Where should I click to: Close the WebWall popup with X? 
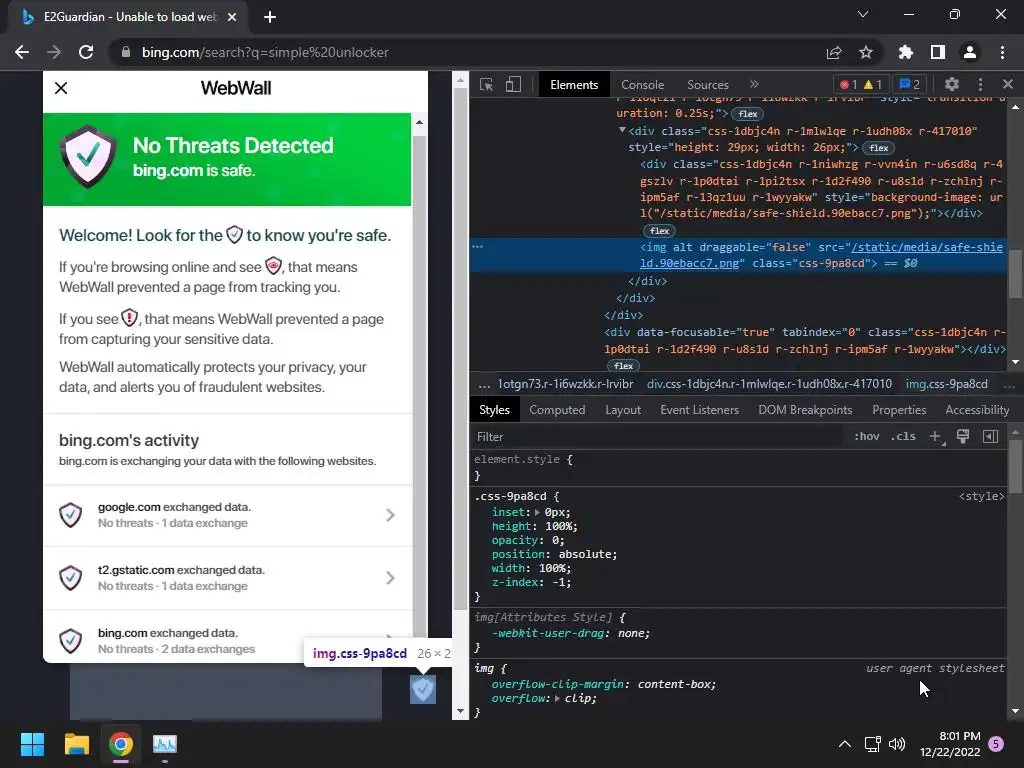[61, 88]
